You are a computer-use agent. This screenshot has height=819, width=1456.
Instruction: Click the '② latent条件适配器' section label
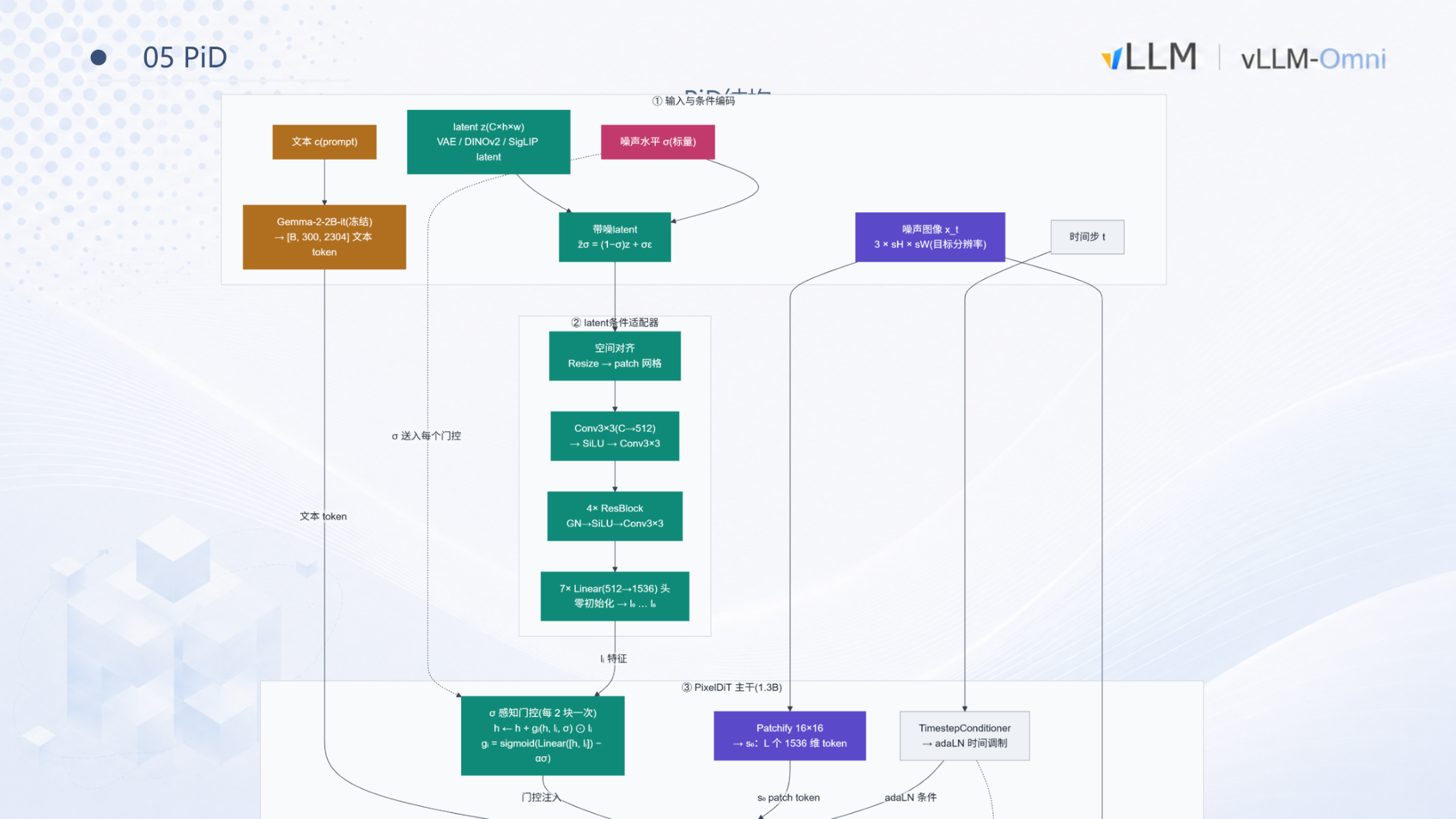tap(615, 322)
